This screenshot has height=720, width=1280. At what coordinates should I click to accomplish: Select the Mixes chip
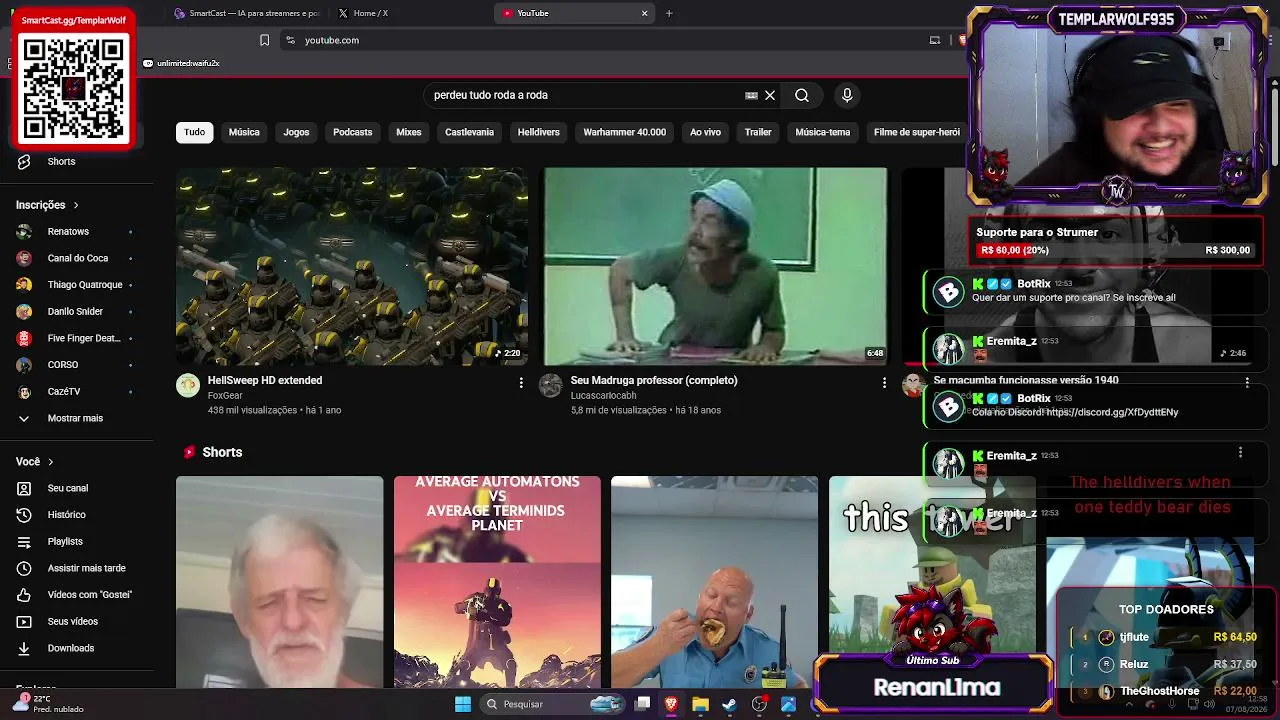pyautogui.click(x=409, y=132)
